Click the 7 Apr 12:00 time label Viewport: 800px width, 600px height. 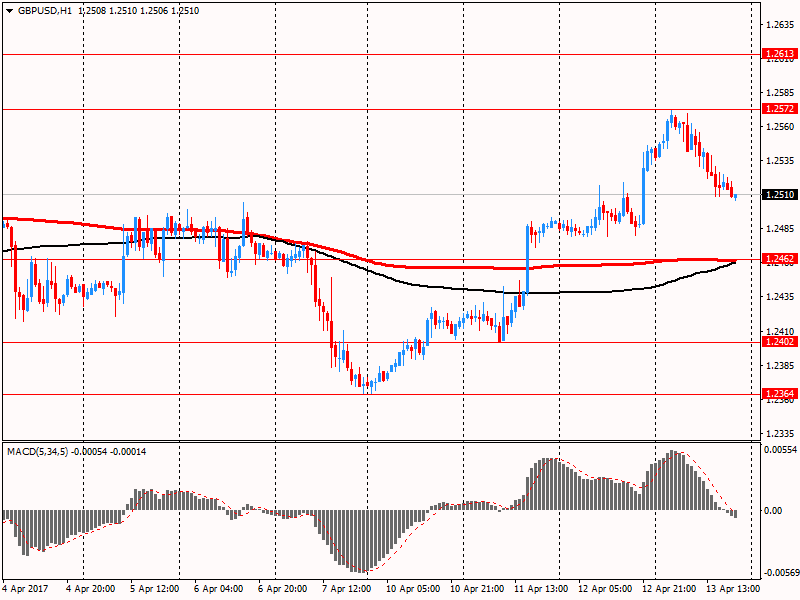[346, 589]
